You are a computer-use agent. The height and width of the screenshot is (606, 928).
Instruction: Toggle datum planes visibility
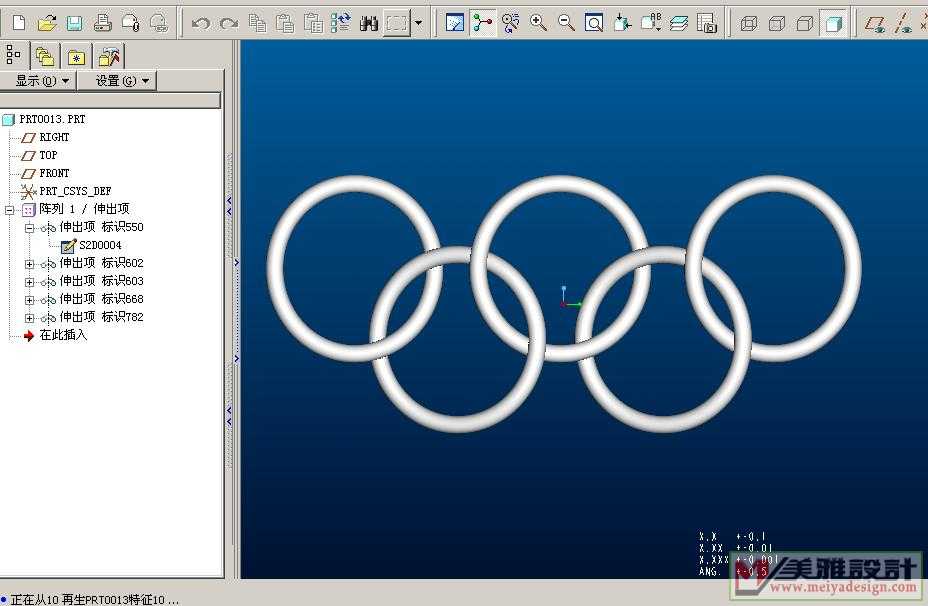pyautogui.click(x=874, y=23)
